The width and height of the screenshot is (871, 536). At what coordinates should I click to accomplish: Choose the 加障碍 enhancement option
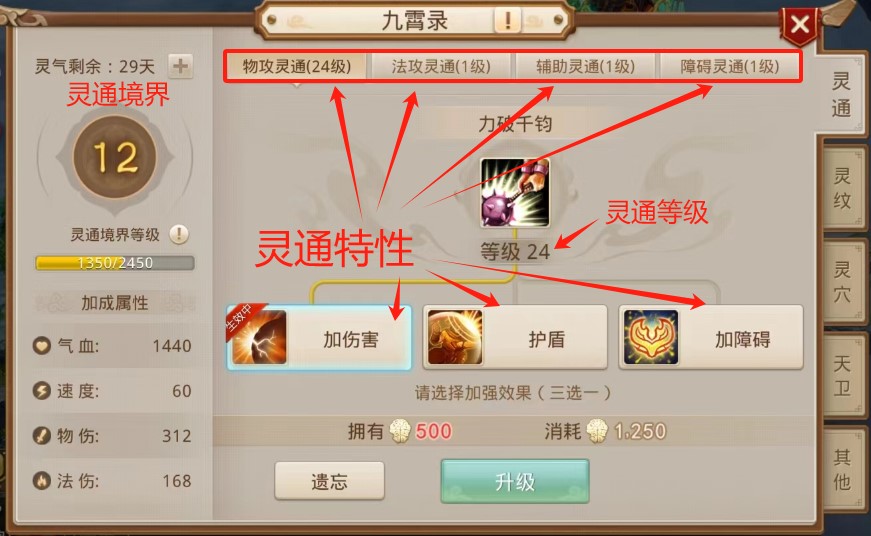pos(711,337)
